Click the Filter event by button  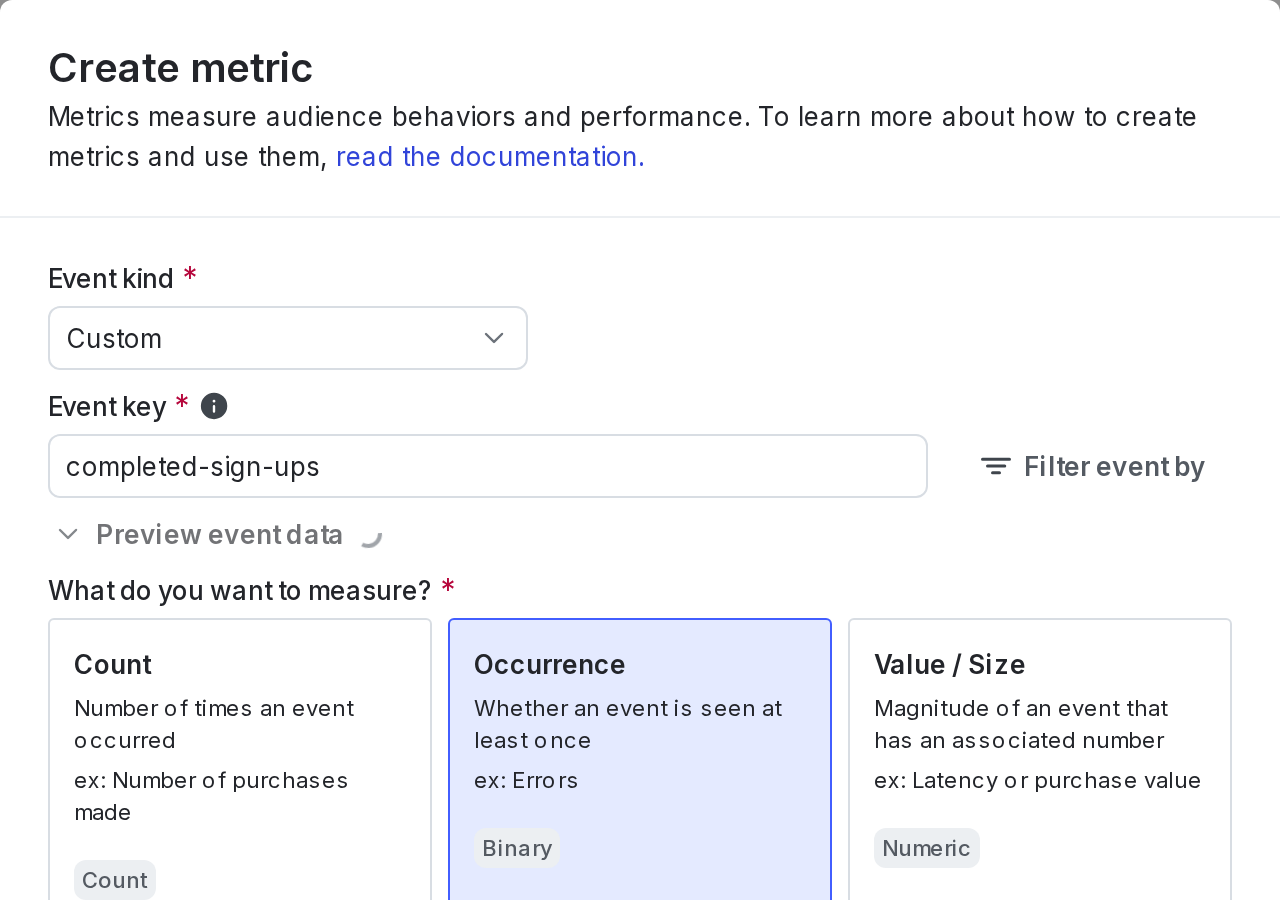coord(1092,464)
